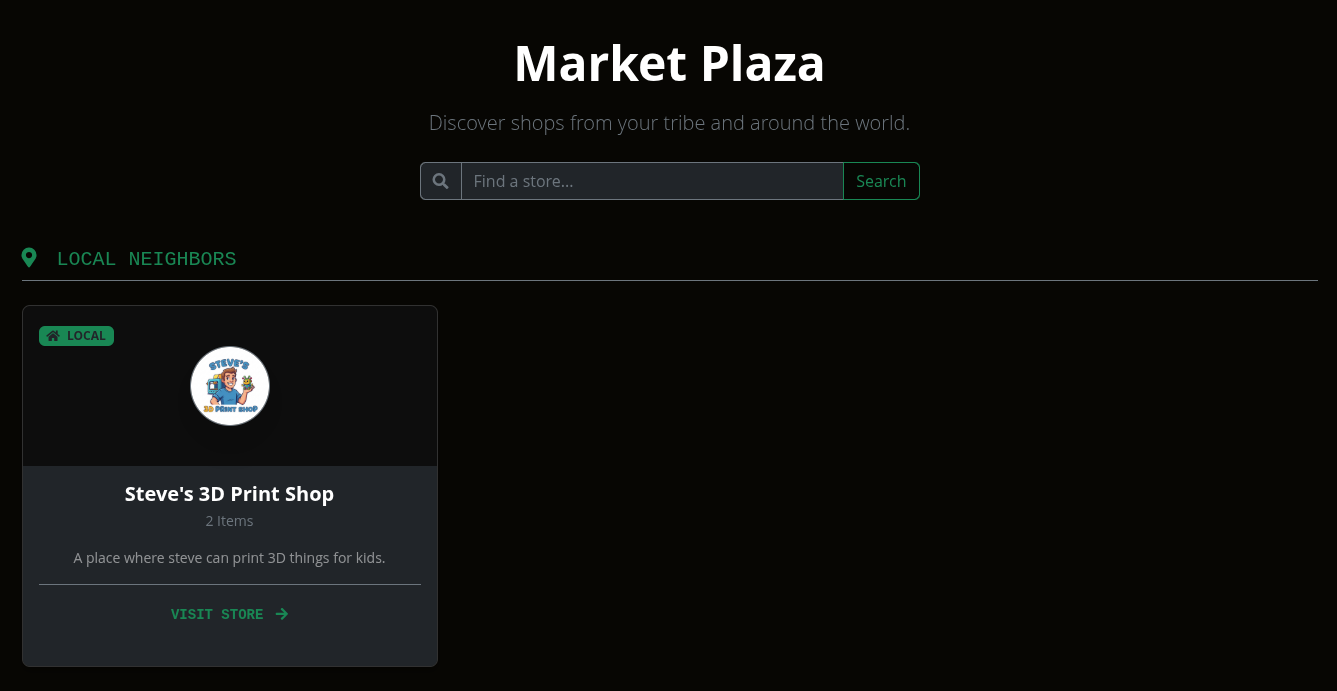1337x691 pixels.
Task: Click the home icon inside the LOCAL badge
Action: tap(53, 336)
